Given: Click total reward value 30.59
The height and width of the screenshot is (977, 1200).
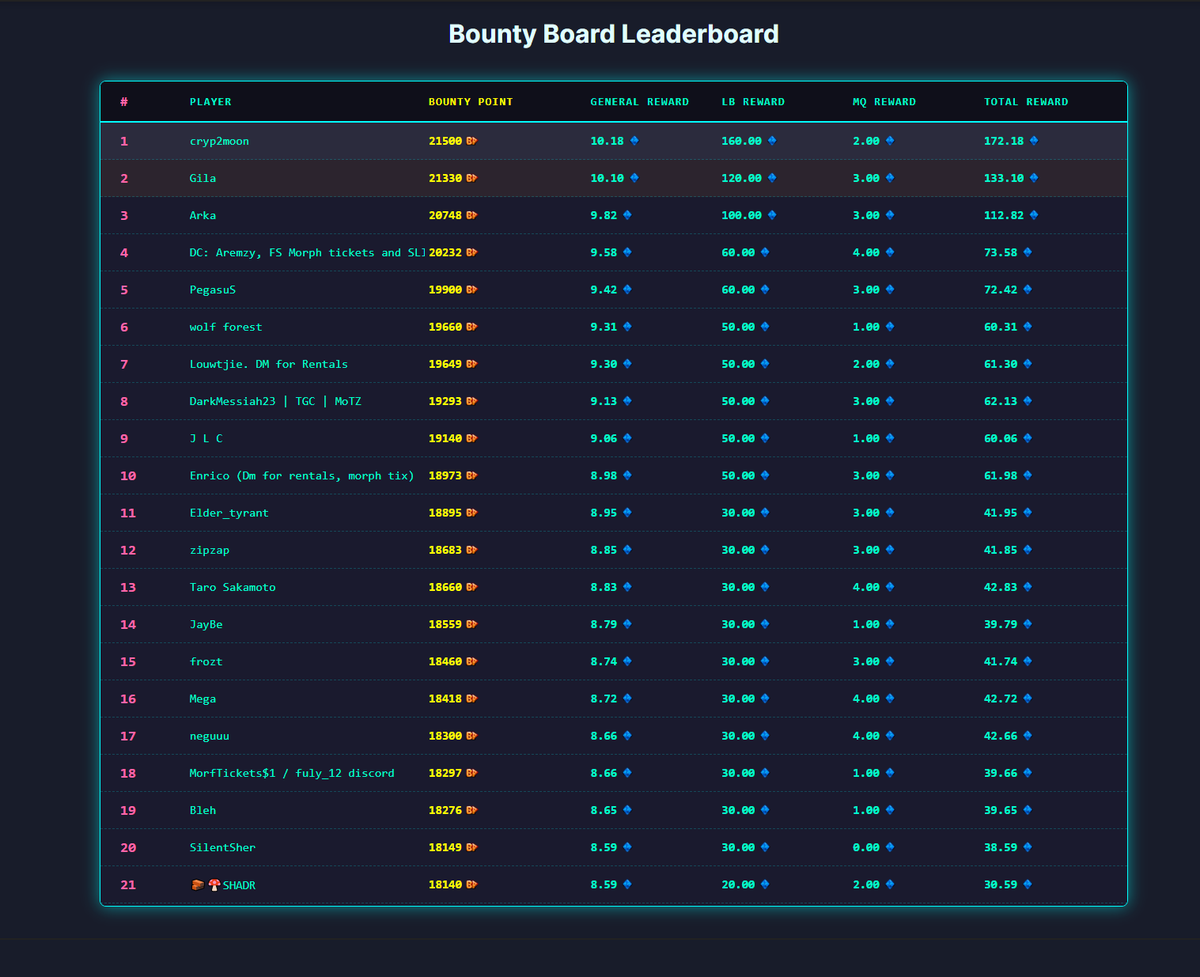Looking at the screenshot, I should click(x=1001, y=884).
